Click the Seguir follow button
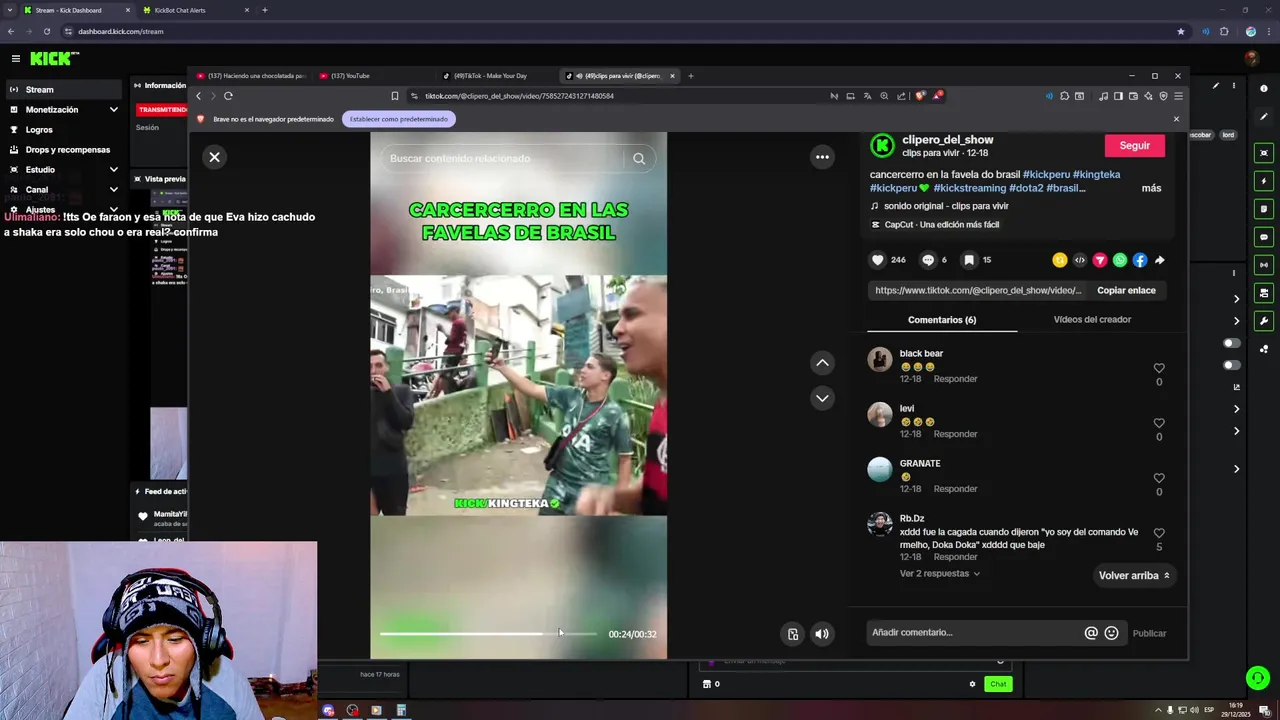The height and width of the screenshot is (720, 1280). (x=1134, y=146)
